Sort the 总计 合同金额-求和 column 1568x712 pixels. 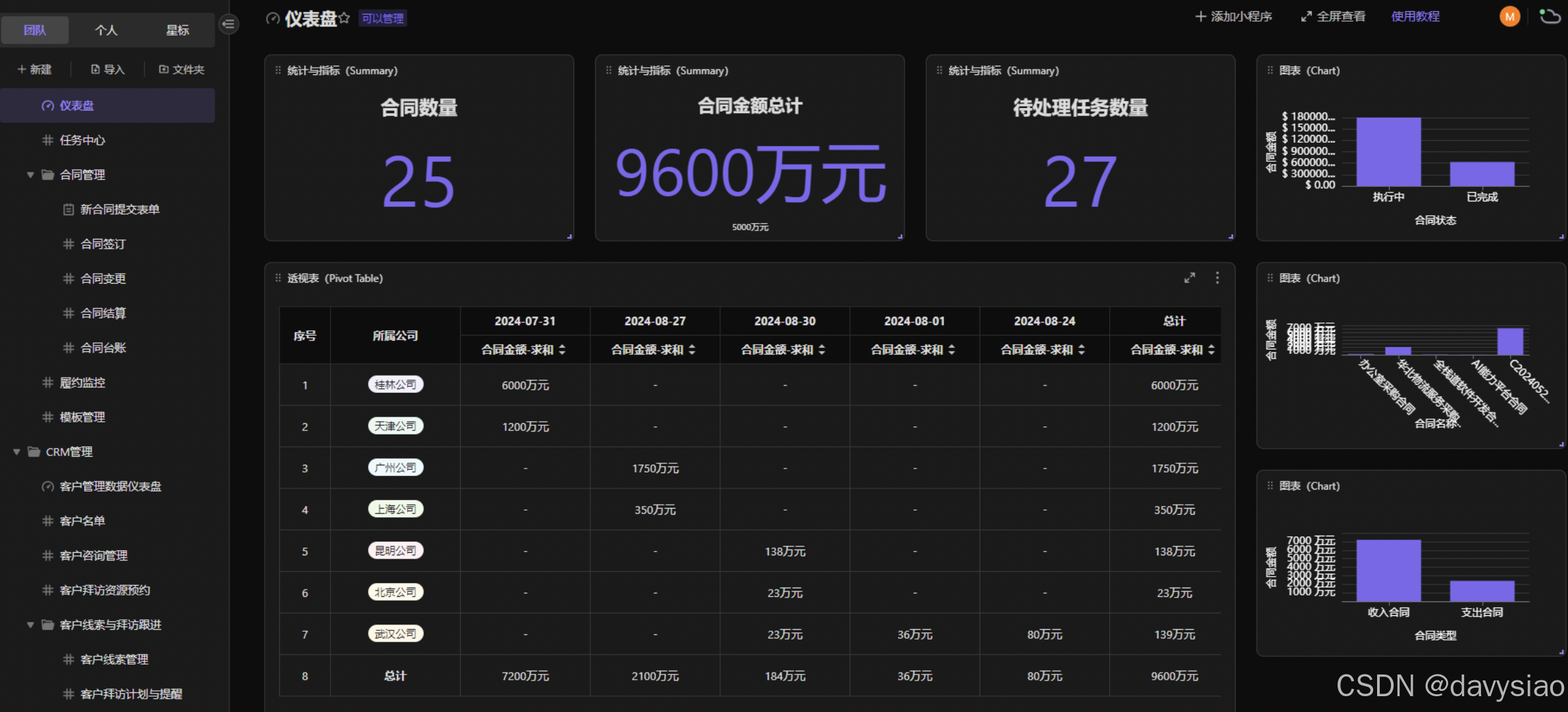pos(1211,350)
